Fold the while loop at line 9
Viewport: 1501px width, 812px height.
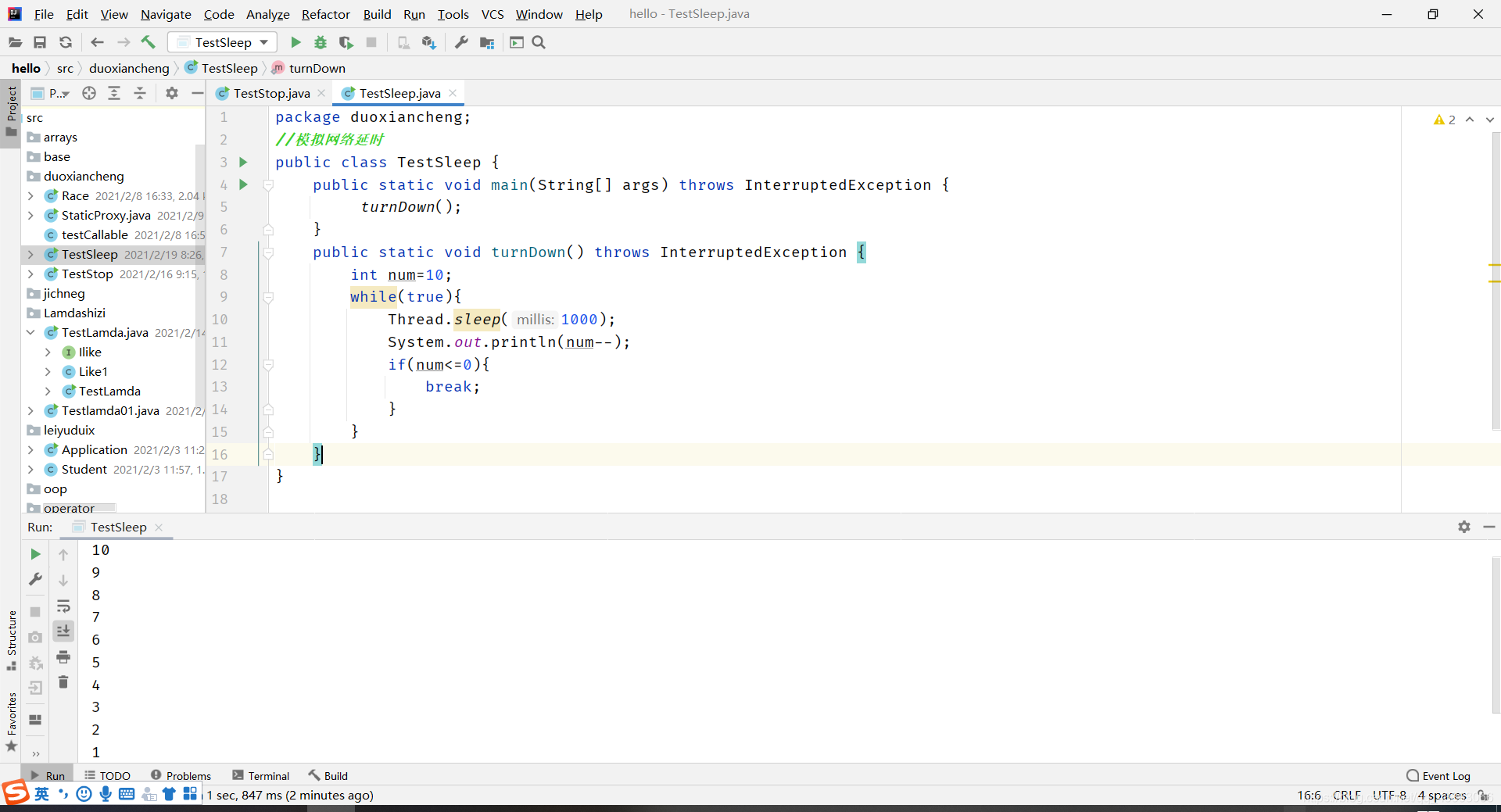click(x=268, y=297)
